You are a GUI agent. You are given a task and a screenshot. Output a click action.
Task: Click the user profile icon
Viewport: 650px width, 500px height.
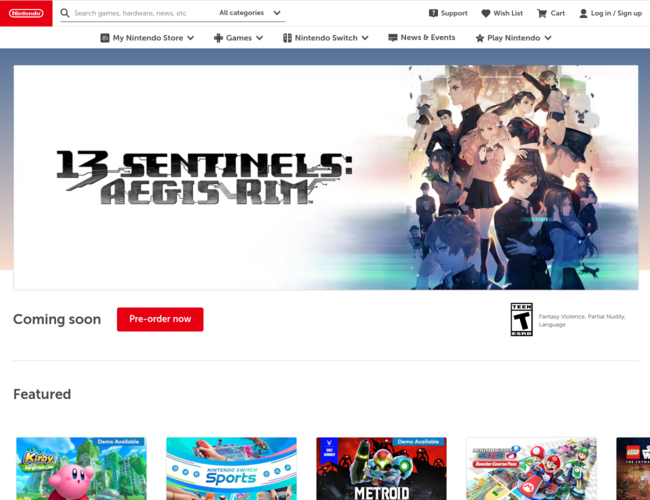click(x=583, y=13)
